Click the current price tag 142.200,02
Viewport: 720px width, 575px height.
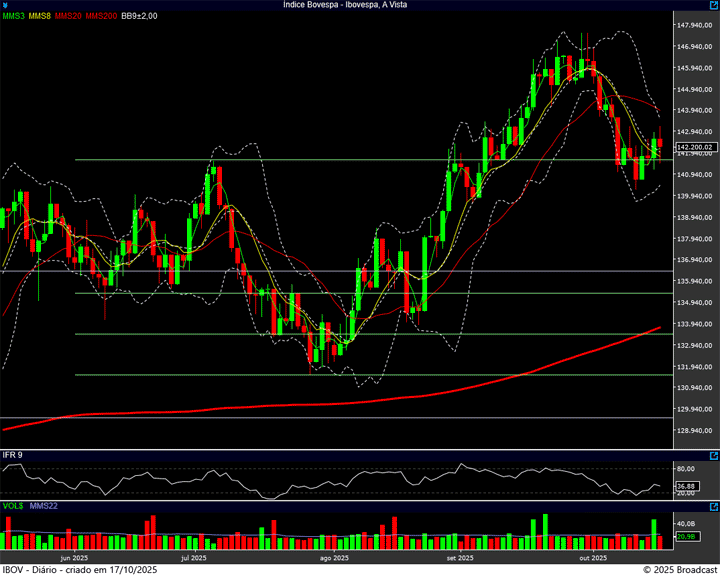(686, 148)
